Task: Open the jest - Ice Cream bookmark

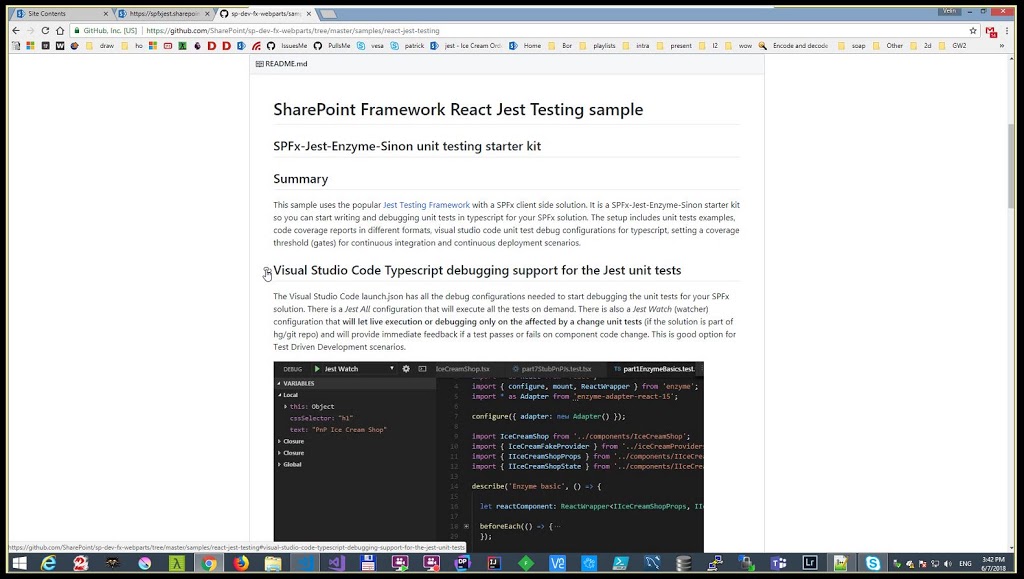Action: point(466,46)
